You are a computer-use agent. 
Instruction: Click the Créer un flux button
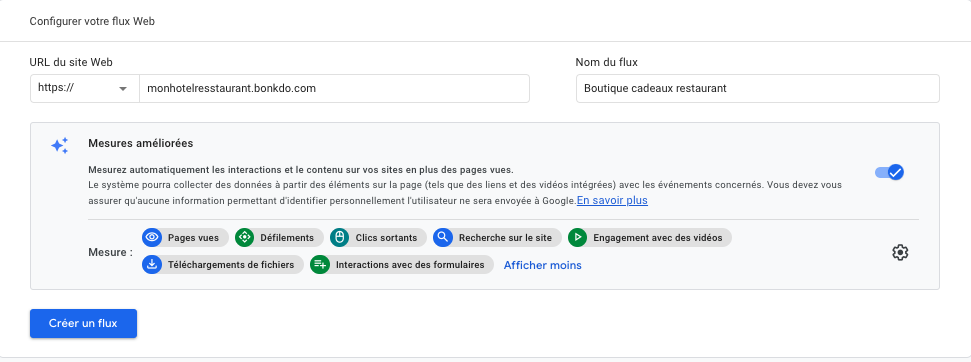(x=83, y=324)
